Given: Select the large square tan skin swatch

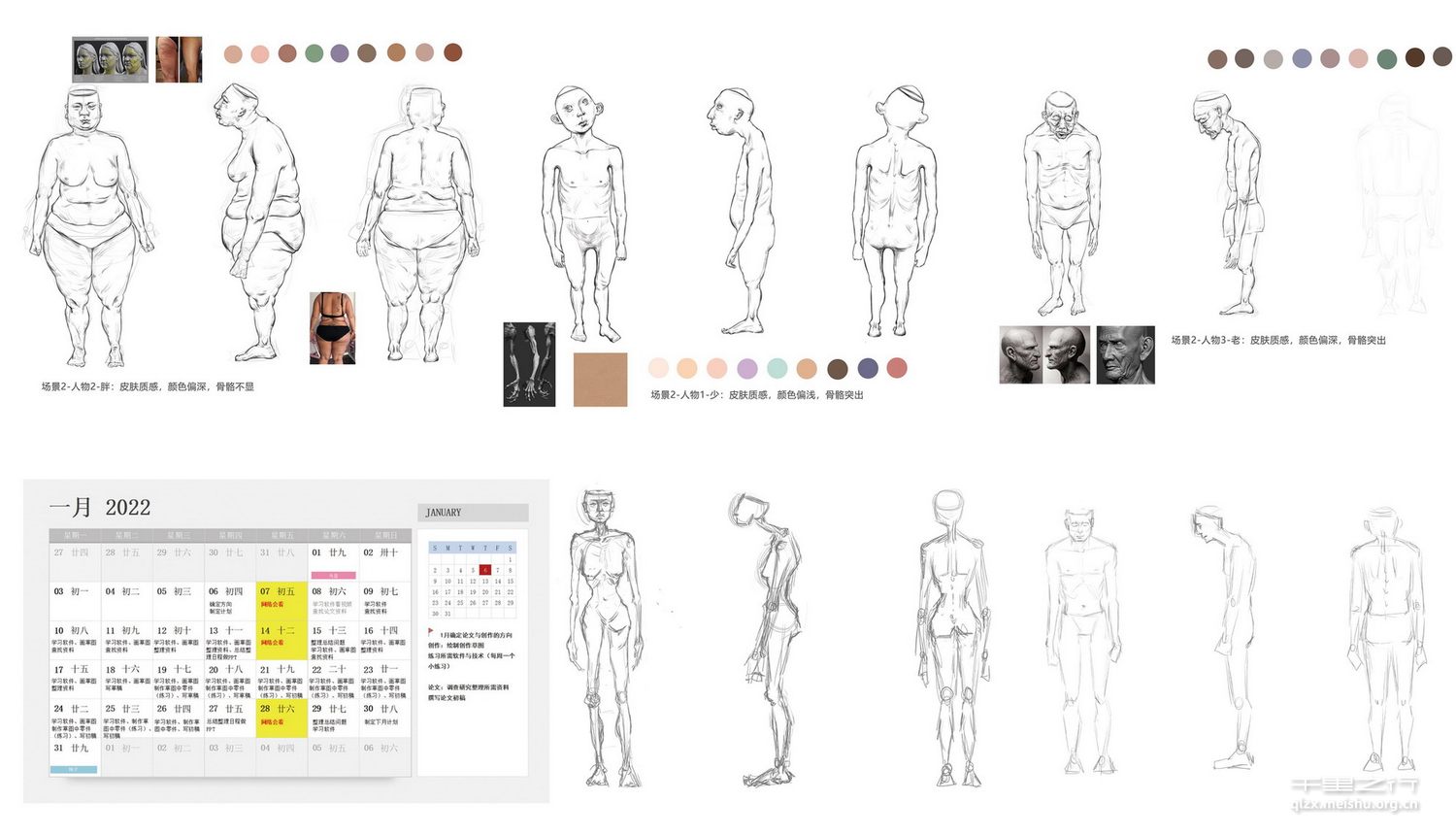Looking at the screenshot, I should (x=600, y=380).
